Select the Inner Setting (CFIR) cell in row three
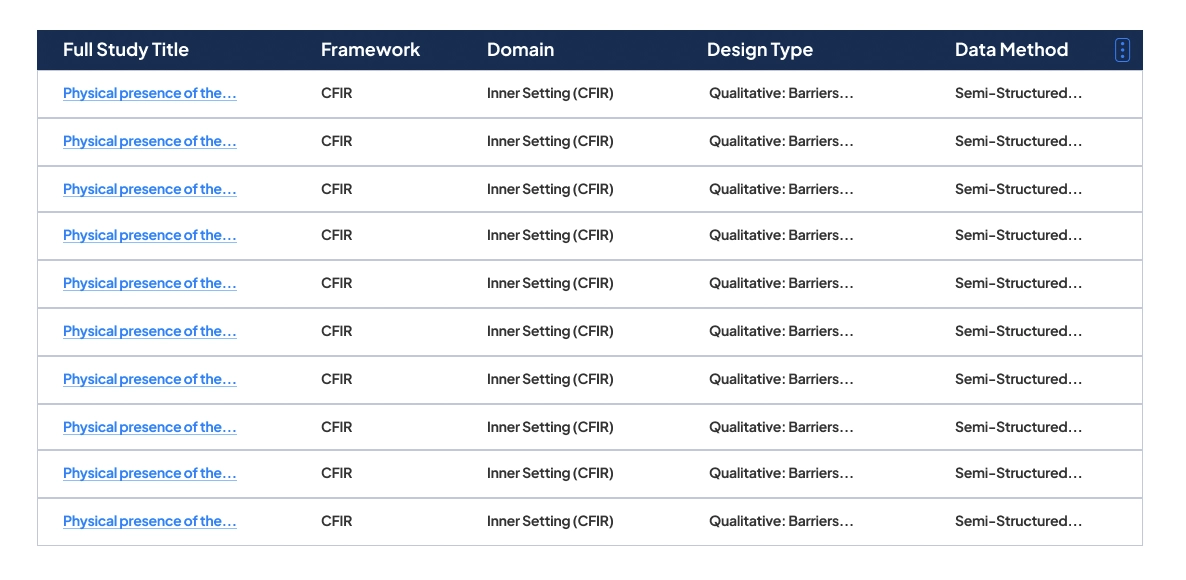 [x=549, y=189]
